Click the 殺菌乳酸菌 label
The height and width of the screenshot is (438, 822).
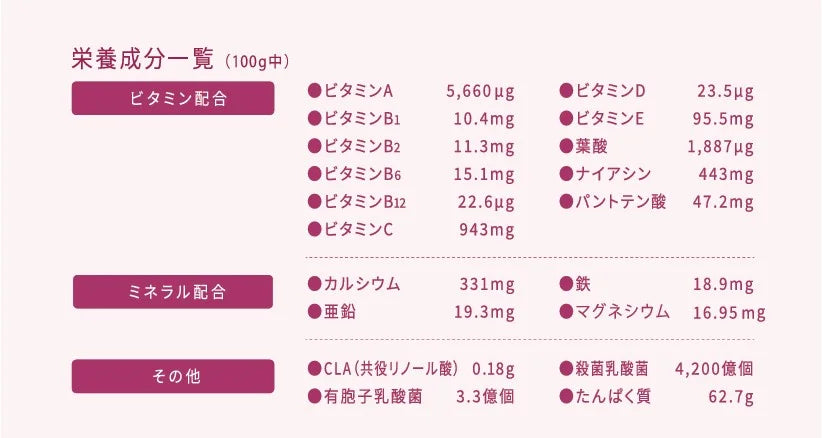pos(613,368)
